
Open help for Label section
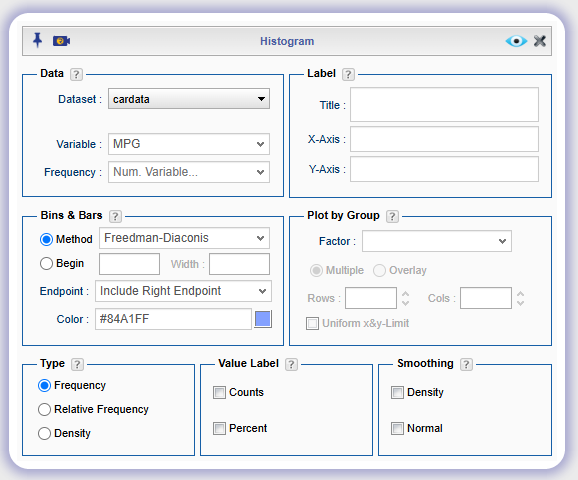coord(348,74)
